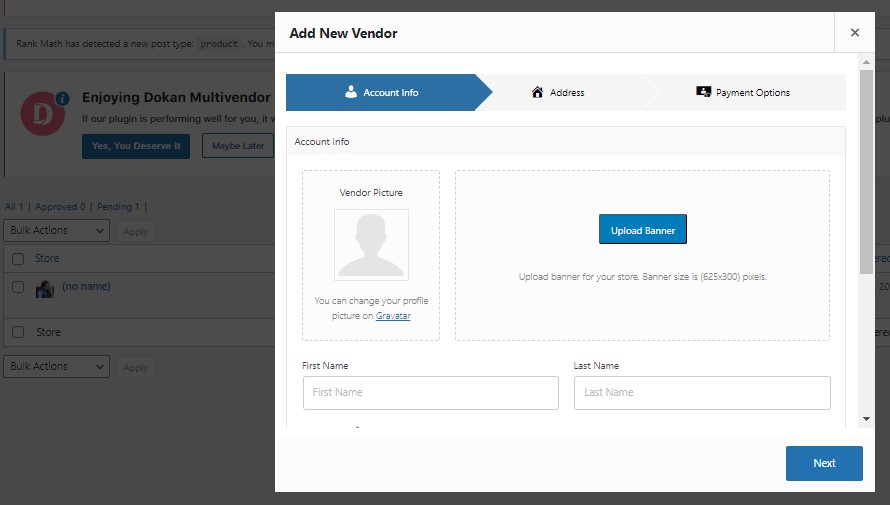Open the (no name) vendor link
This screenshot has width=890, height=505.
click(x=86, y=287)
